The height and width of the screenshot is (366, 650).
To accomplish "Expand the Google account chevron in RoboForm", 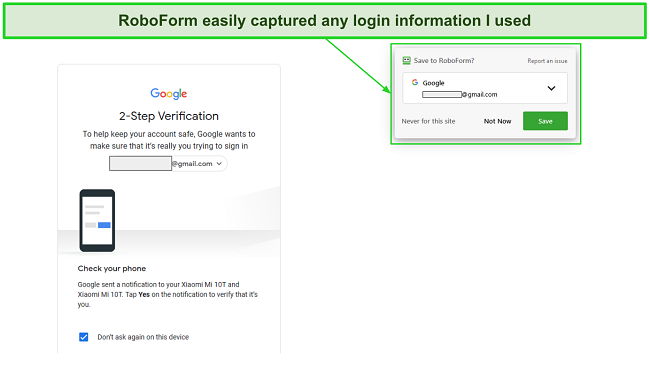I will [x=551, y=88].
